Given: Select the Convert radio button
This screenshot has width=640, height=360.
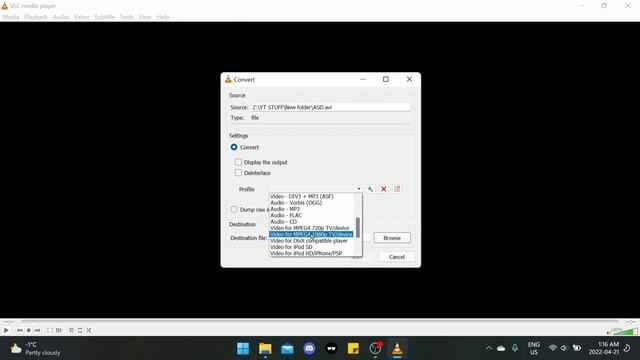Looking at the screenshot, I should 234,147.
